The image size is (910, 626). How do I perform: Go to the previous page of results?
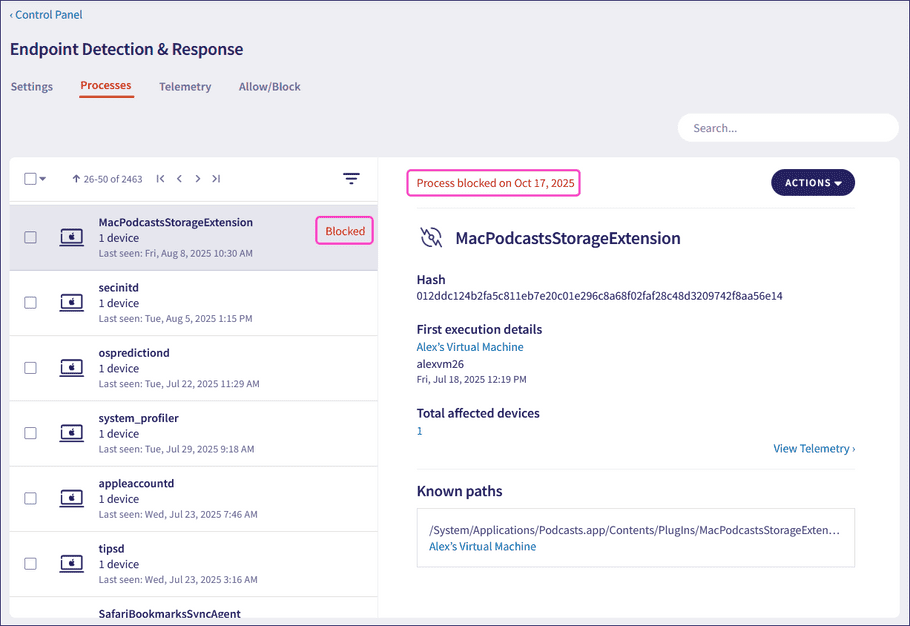(x=179, y=178)
